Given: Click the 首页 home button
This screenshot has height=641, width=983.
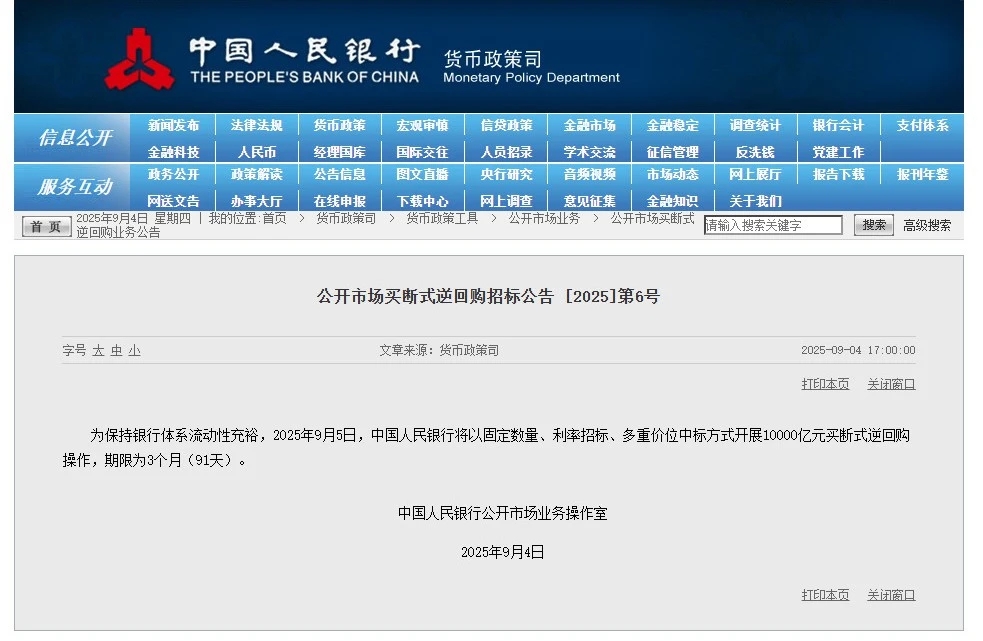Looking at the screenshot, I should click(x=46, y=226).
